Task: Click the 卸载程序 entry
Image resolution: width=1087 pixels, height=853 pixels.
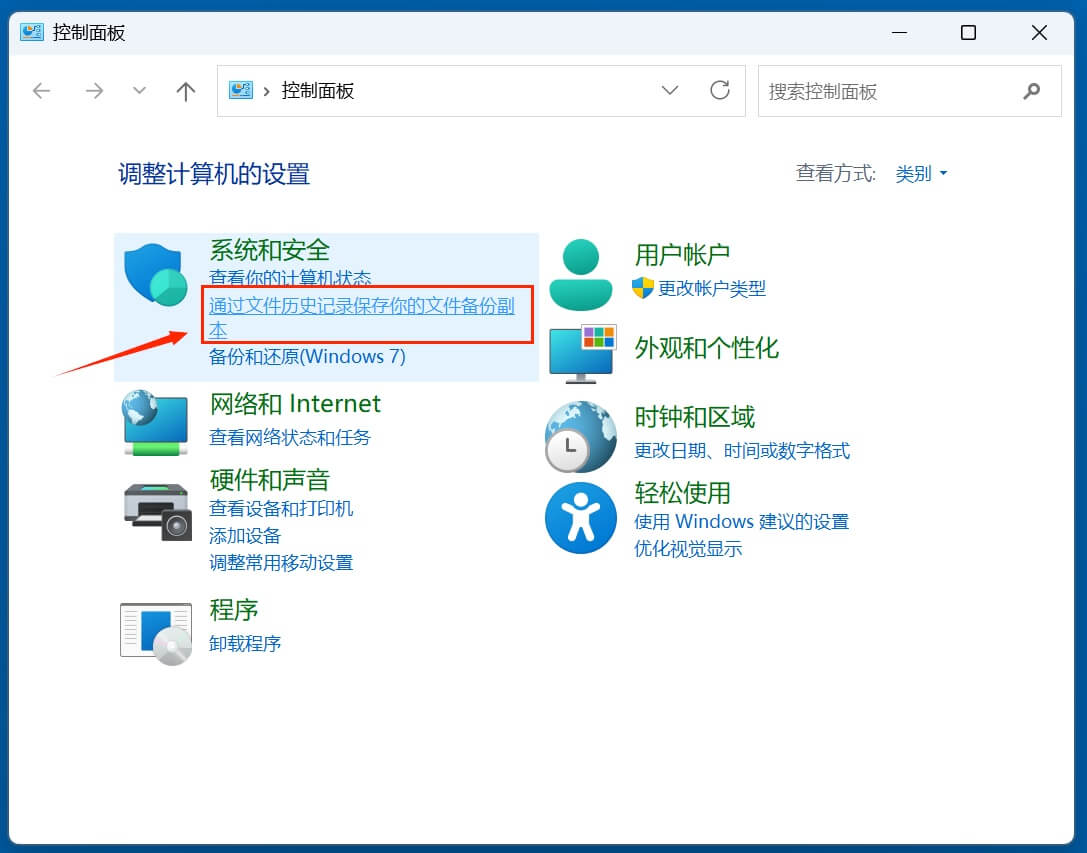Action: click(x=244, y=643)
